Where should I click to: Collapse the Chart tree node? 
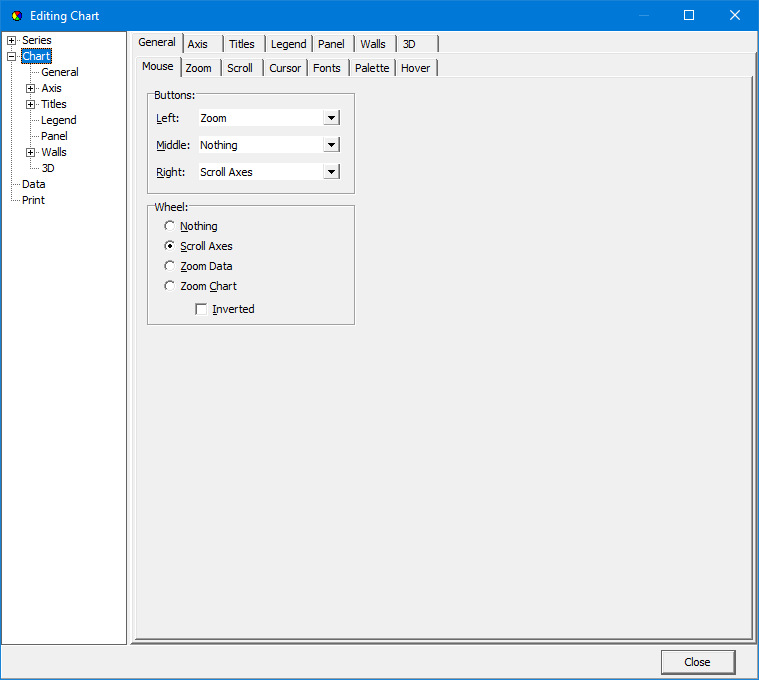[x=12, y=56]
